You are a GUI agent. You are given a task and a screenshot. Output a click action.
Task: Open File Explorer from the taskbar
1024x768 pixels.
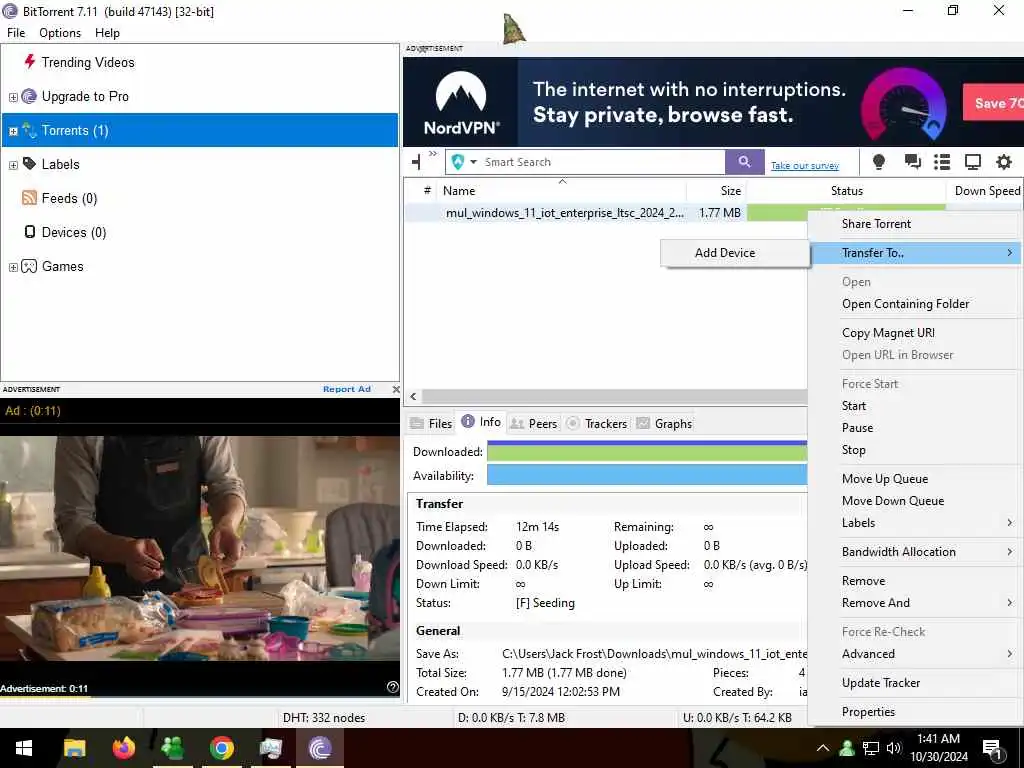(x=74, y=748)
